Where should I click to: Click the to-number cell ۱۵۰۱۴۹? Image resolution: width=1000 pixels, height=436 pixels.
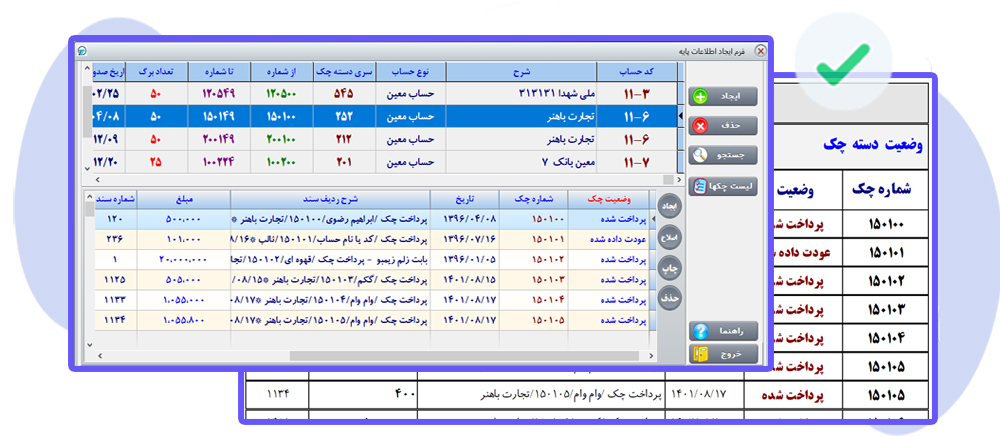(219, 117)
